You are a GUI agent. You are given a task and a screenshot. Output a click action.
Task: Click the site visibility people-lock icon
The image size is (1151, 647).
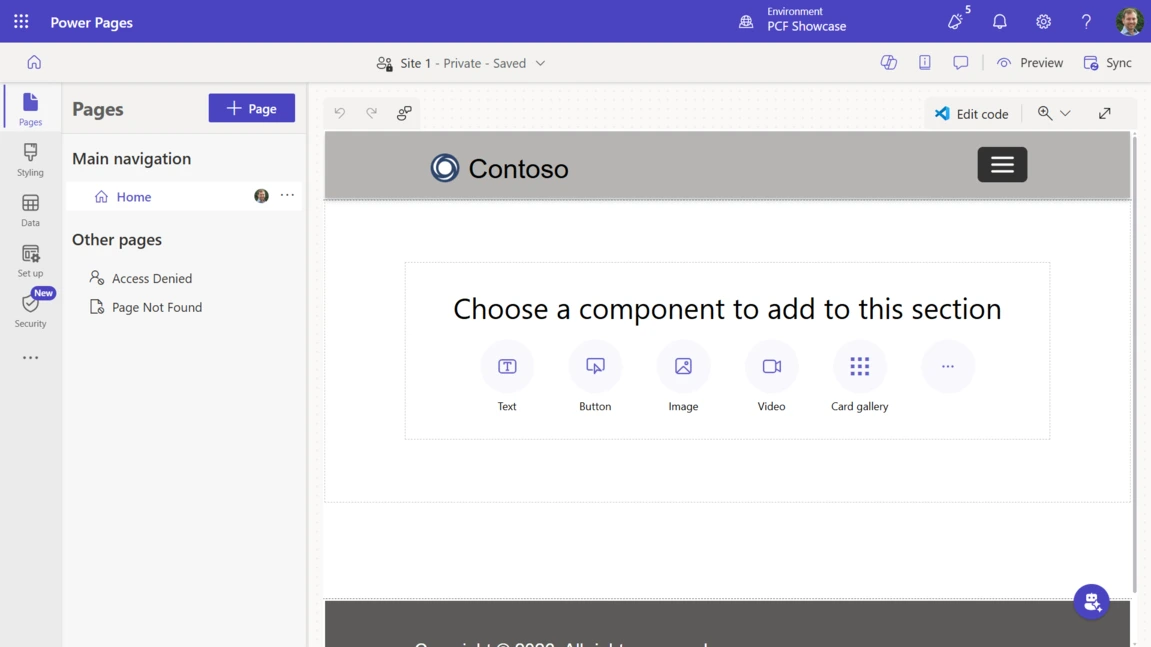(384, 63)
